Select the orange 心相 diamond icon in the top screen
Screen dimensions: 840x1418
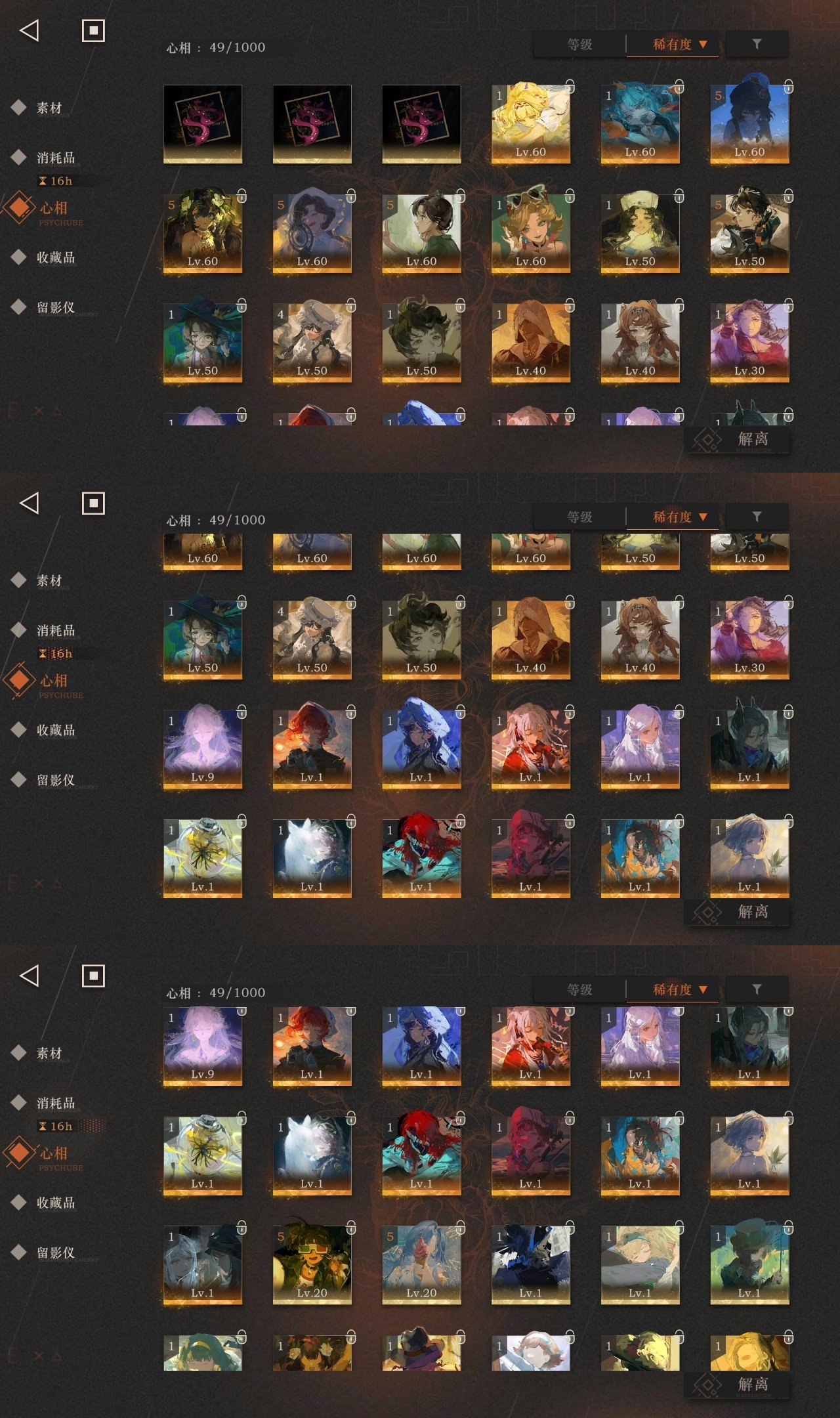pos(20,207)
